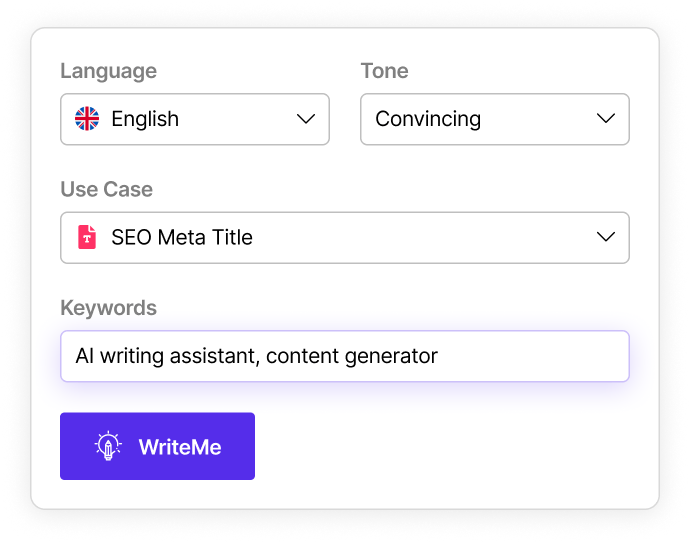Click the Tone field label

[384, 71]
